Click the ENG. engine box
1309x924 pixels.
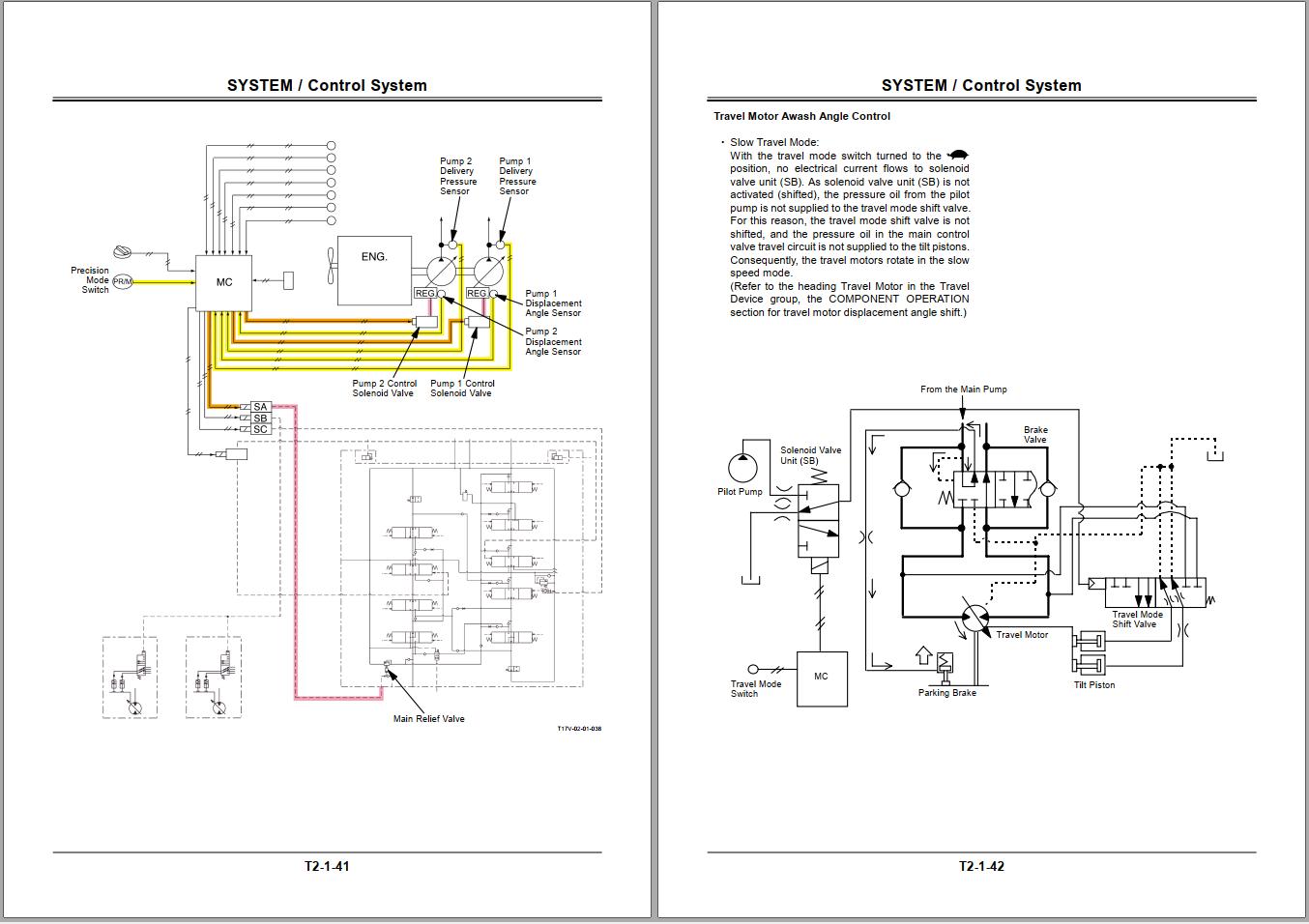[374, 272]
